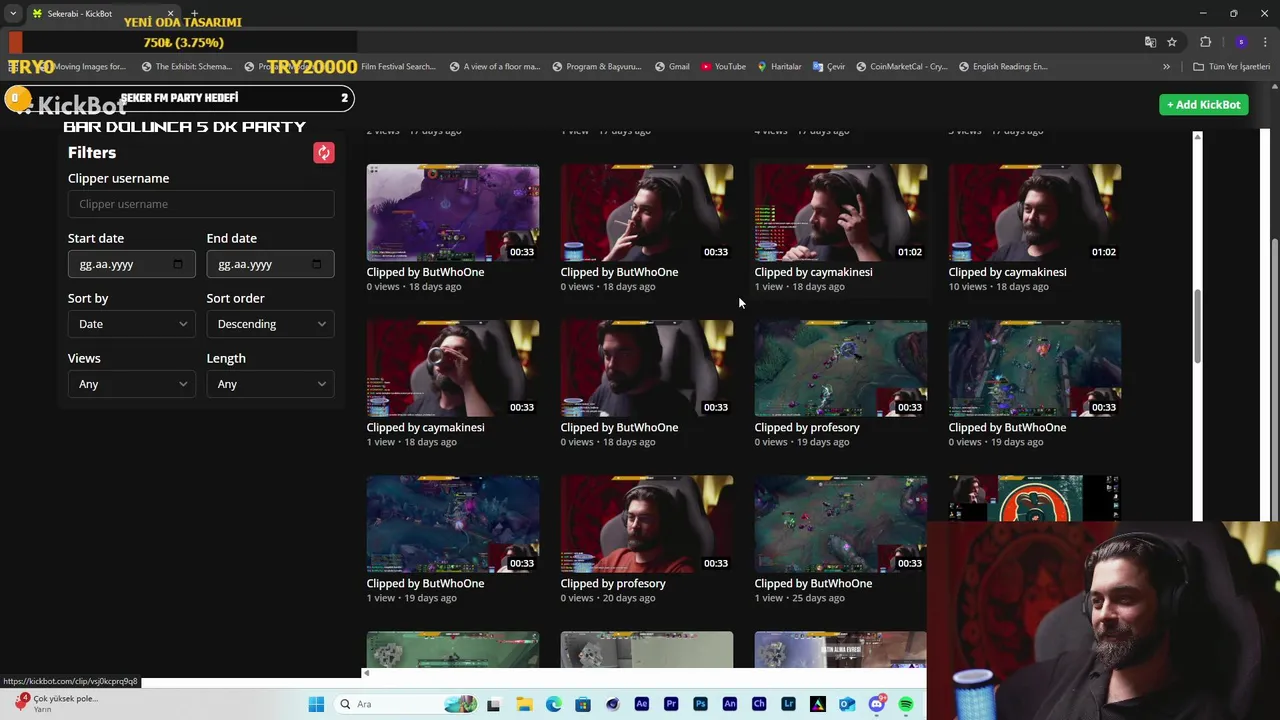
Task: Launch Adobe Animate from the taskbar
Action: click(x=730, y=704)
